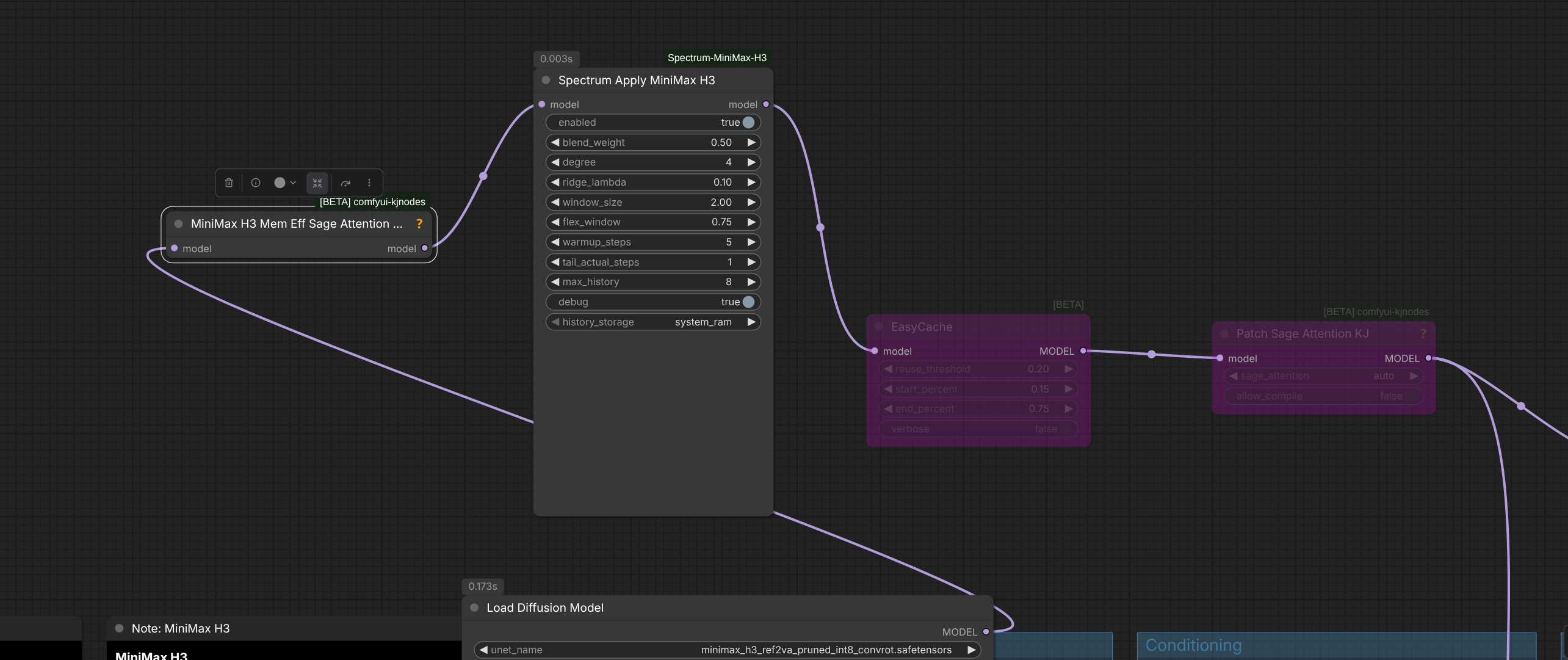Increase the degree value
The height and width of the screenshot is (660, 1568).
(x=751, y=162)
